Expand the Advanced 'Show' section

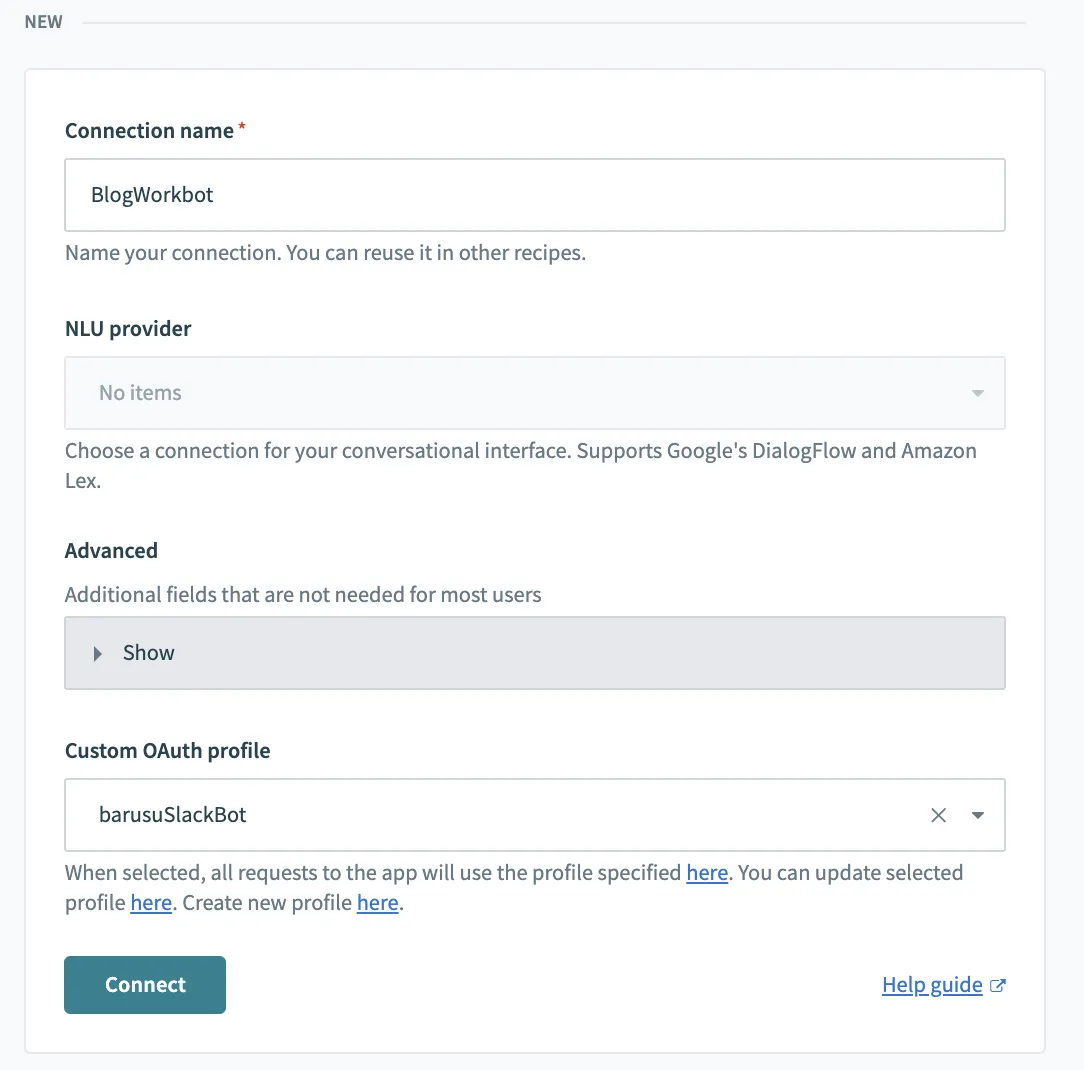pyautogui.click(x=534, y=653)
